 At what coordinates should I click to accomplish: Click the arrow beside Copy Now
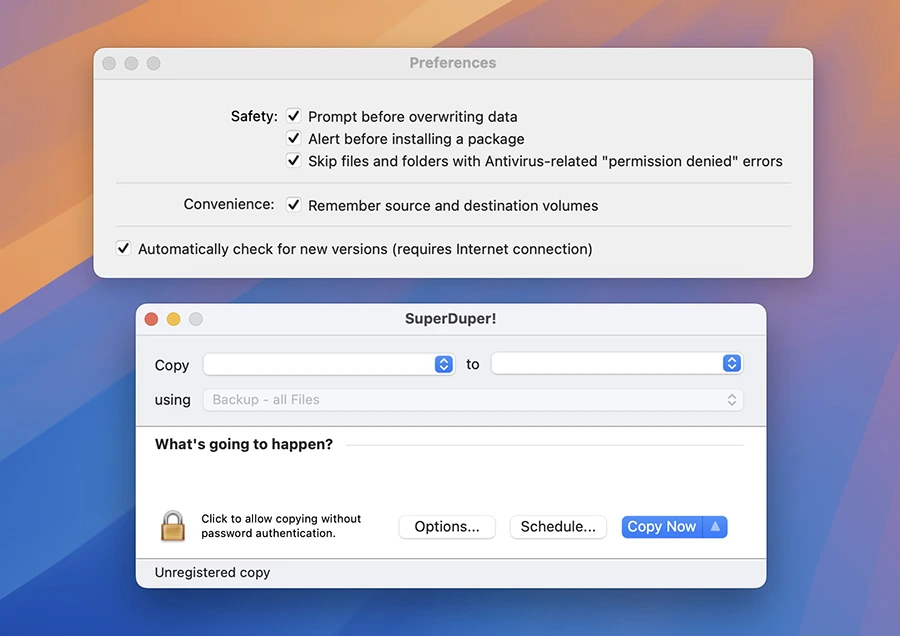click(715, 527)
